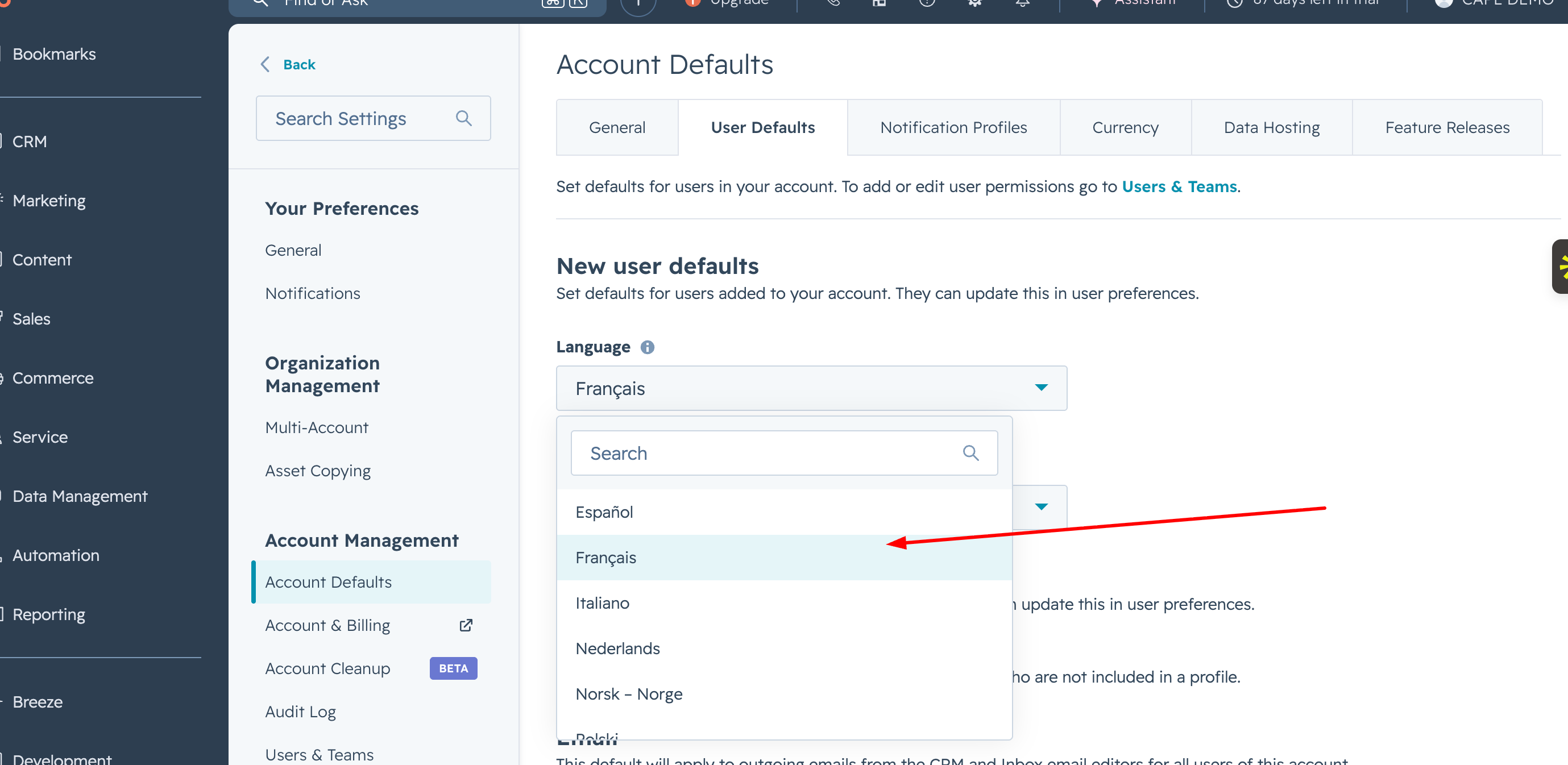Expand the Language dropdown arrow
The height and width of the screenshot is (765, 1568).
pos(1041,388)
